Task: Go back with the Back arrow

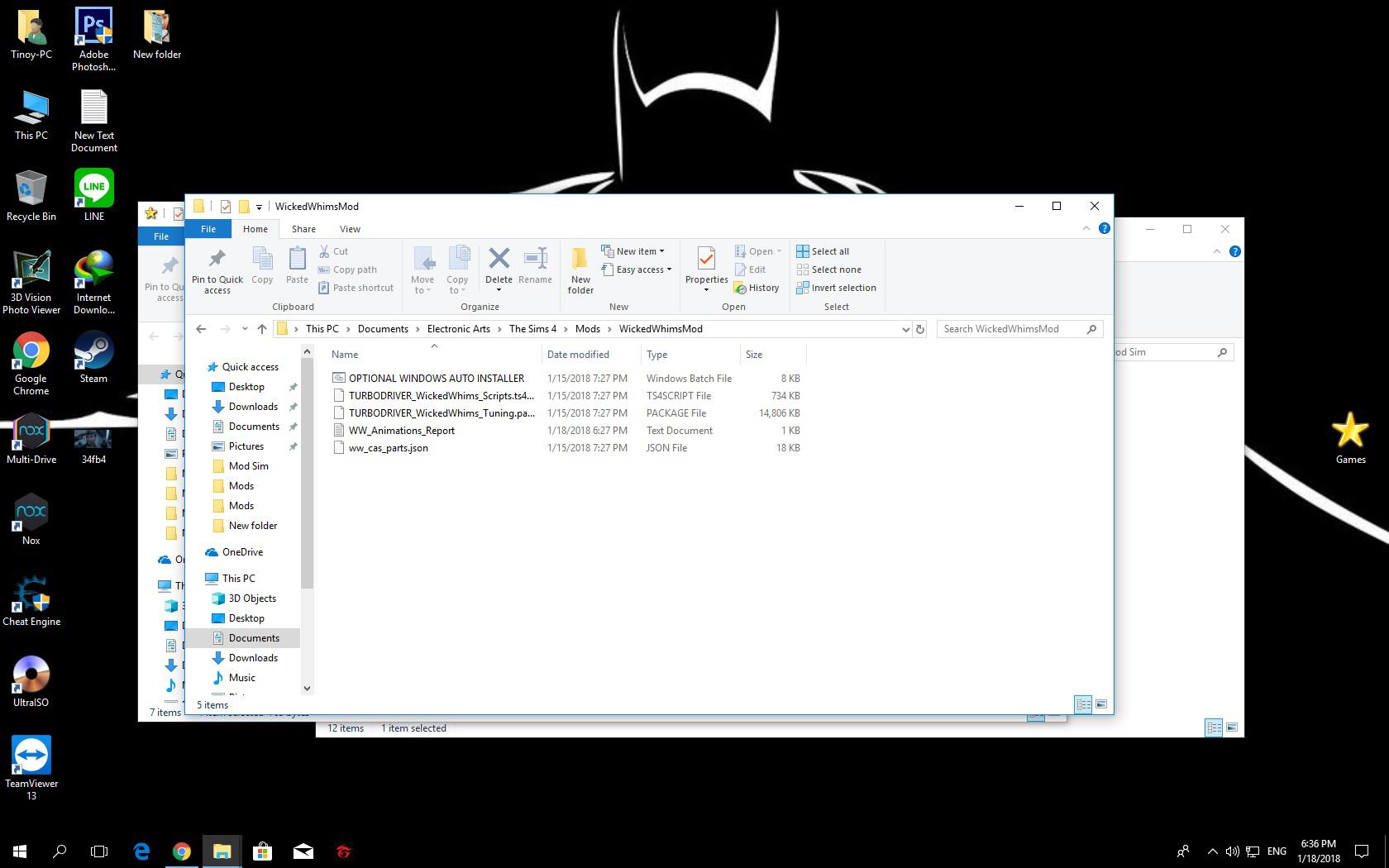Action: pyautogui.click(x=201, y=329)
